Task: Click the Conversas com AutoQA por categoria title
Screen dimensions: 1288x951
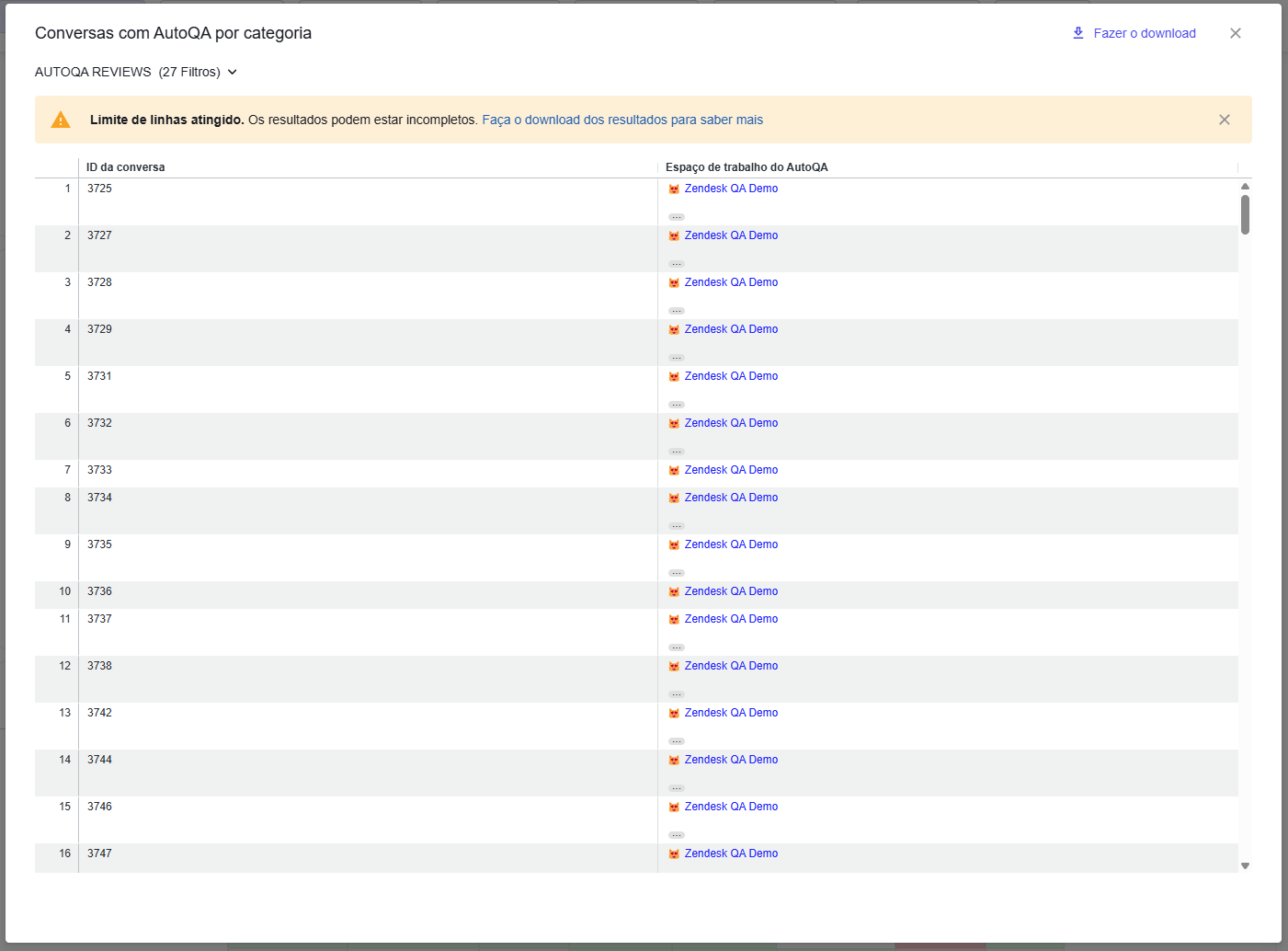Action: click(x=173, y=33)
